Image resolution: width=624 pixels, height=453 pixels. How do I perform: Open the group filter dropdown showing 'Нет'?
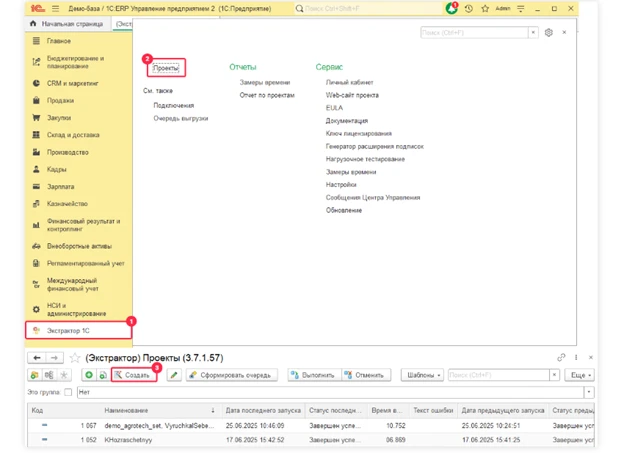tap(588, 392)
